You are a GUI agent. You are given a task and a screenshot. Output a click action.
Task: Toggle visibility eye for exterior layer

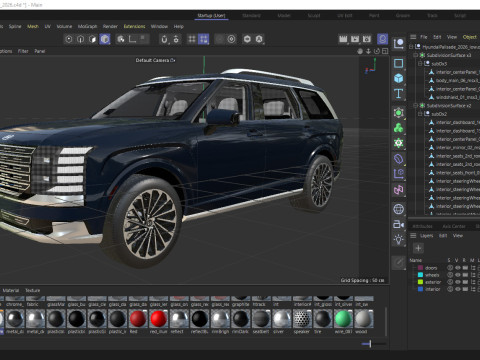point(458,282)
